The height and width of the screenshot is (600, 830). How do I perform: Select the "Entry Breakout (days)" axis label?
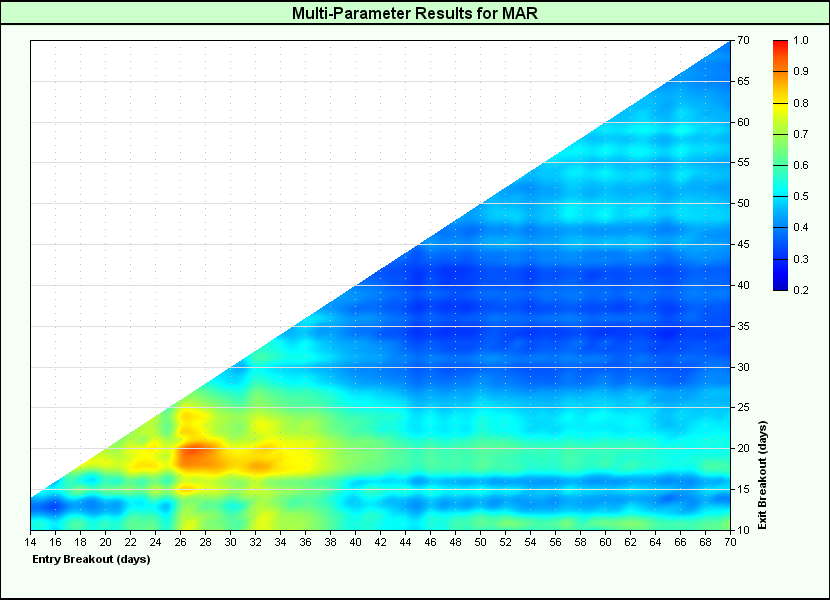tap(91, 559)
